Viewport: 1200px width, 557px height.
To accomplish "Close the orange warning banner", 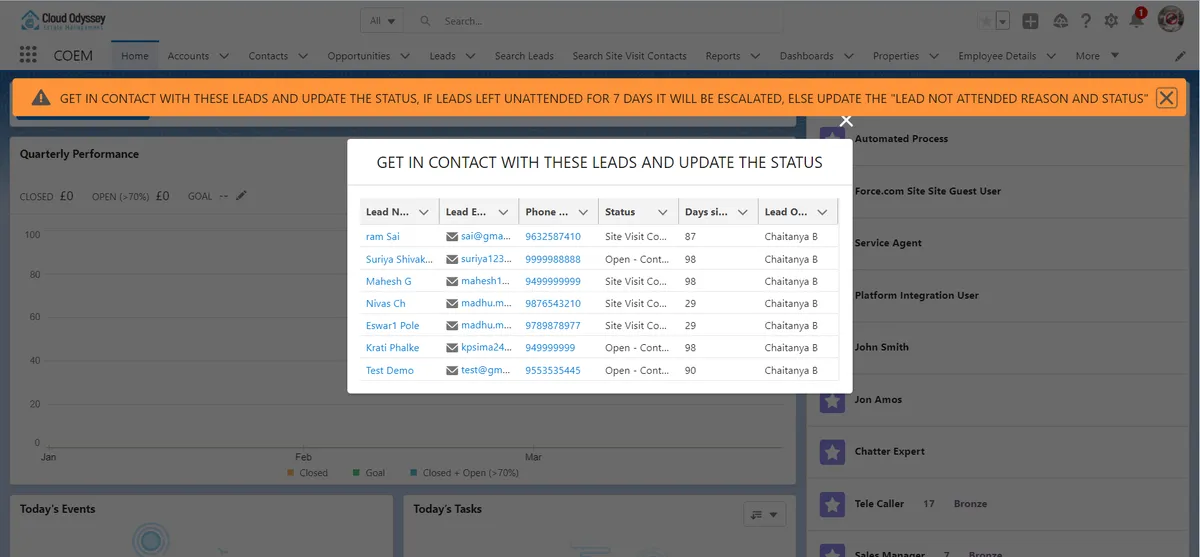I will [1166, 97].
